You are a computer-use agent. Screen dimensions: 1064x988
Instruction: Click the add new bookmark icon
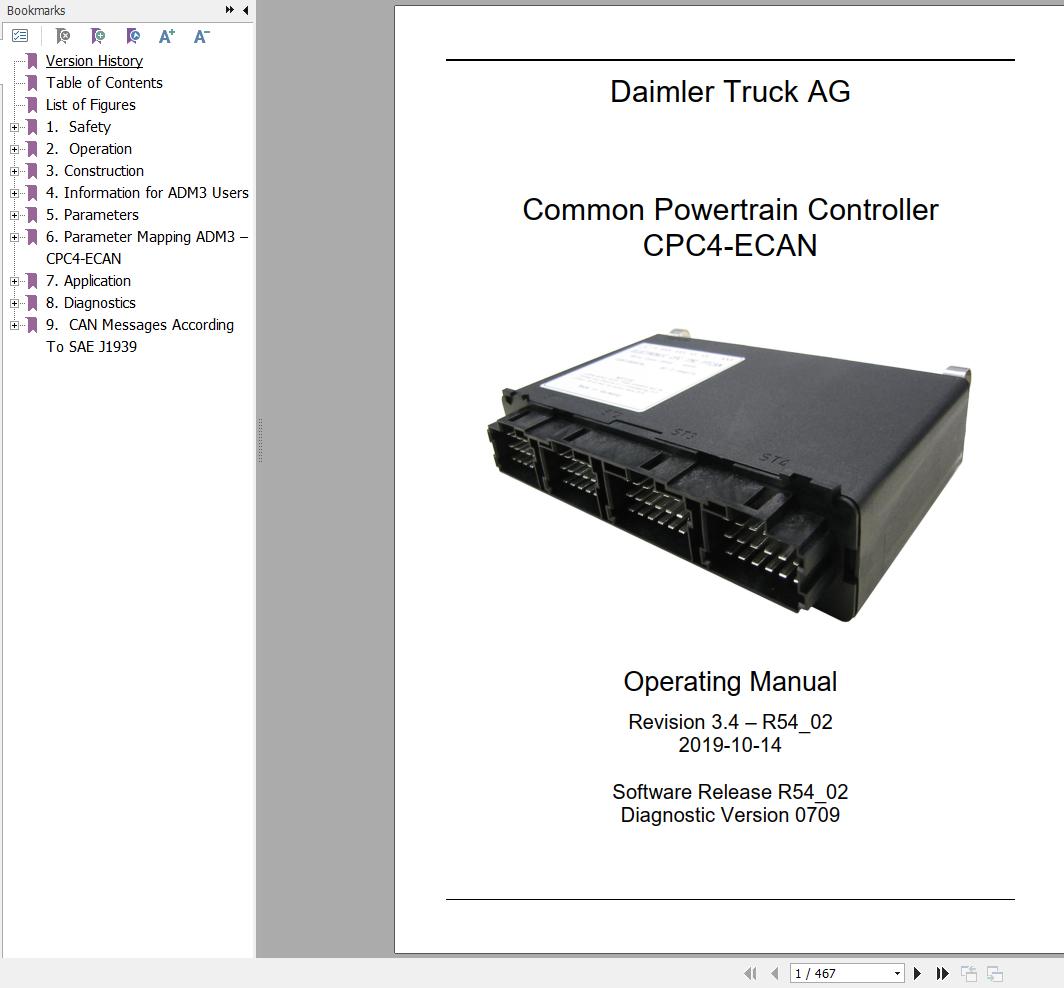[x=98, y=36]
